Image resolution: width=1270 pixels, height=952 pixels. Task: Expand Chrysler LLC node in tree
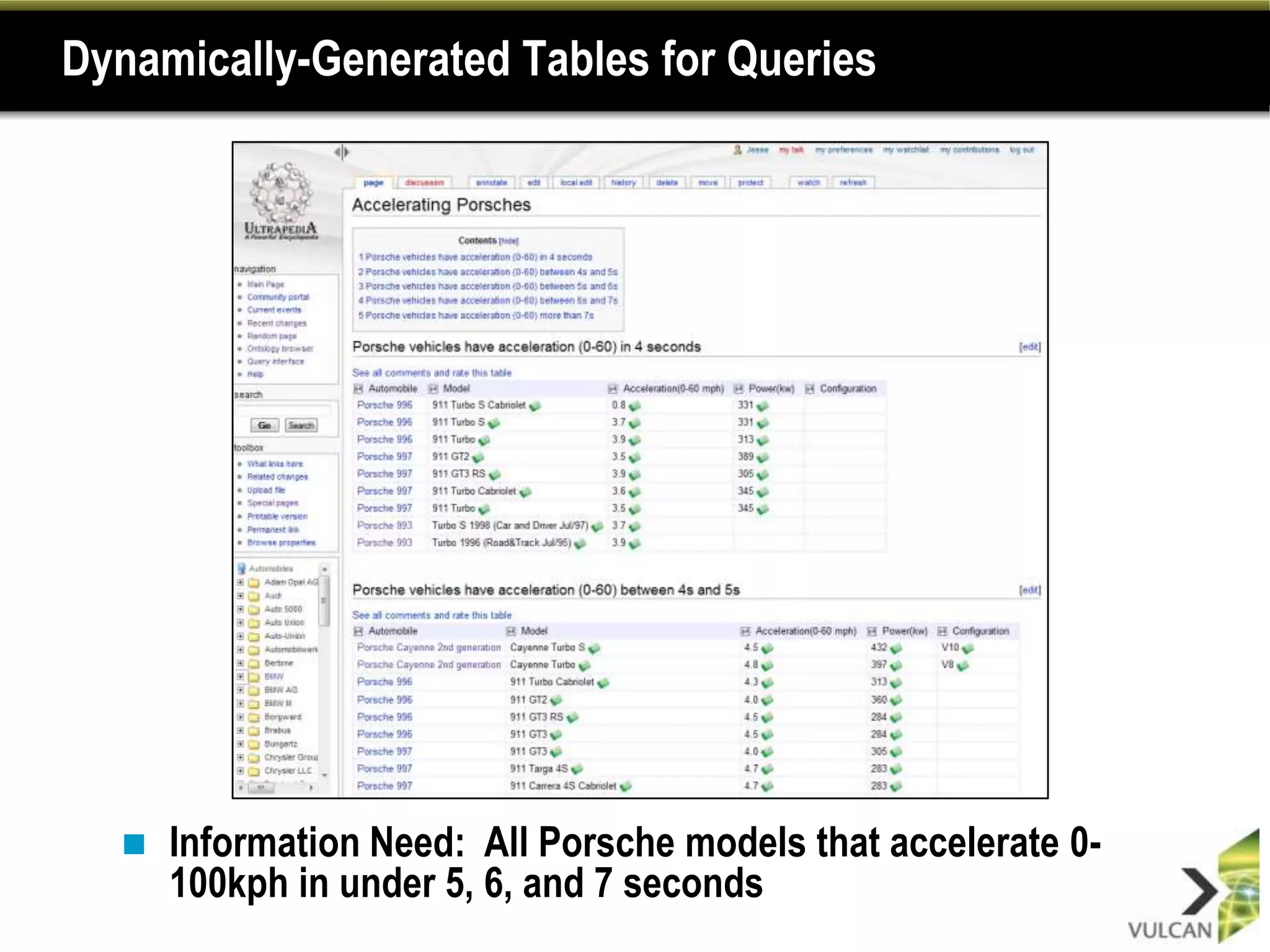click(240, 771)
